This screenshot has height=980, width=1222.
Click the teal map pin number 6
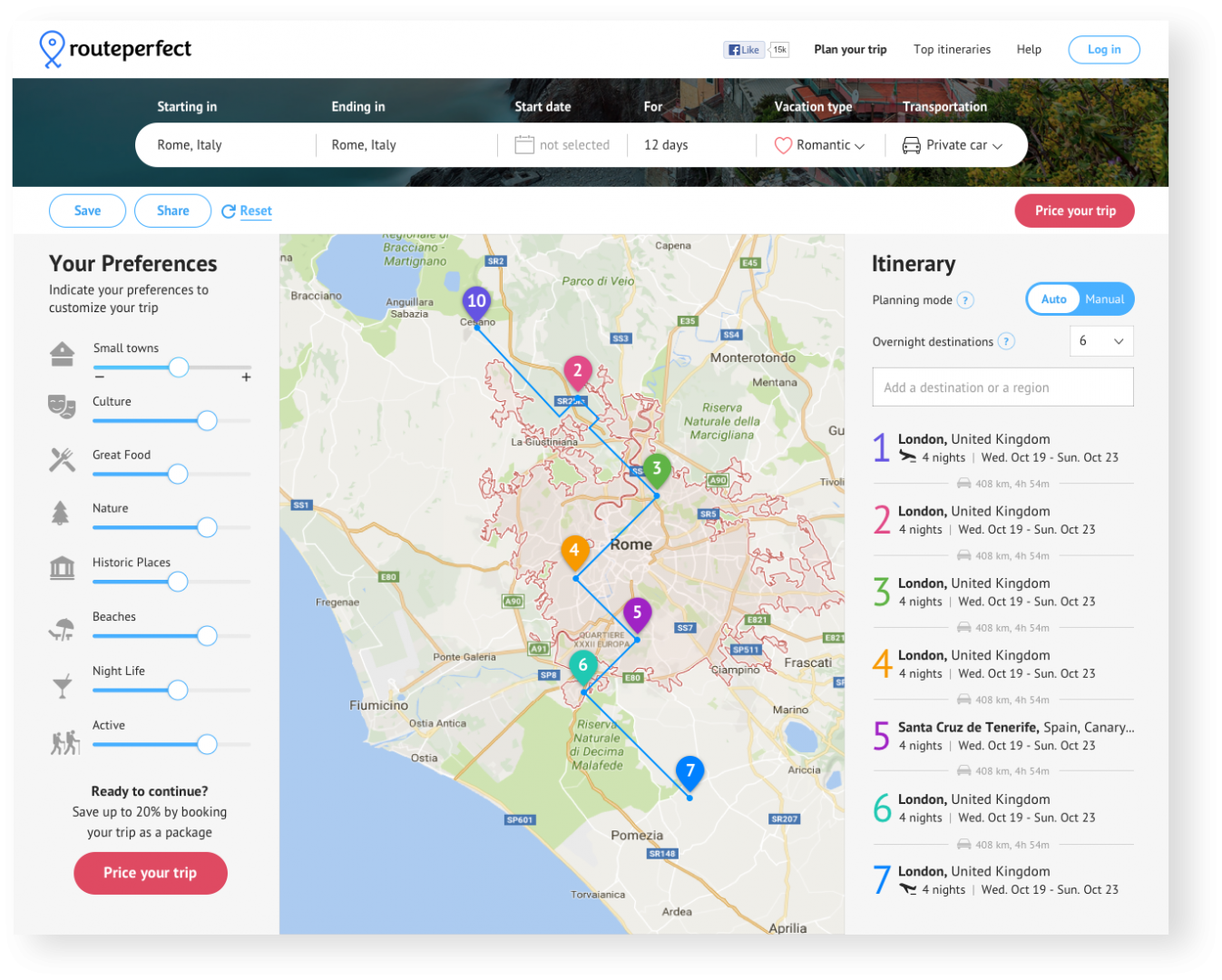click(x=582, y=667)
